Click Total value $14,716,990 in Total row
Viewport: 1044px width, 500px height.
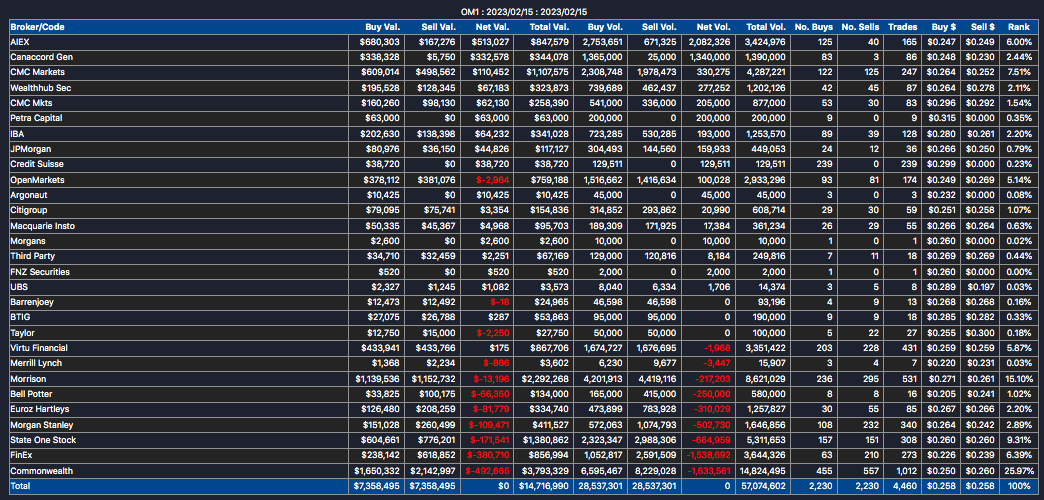click(545, 486)
